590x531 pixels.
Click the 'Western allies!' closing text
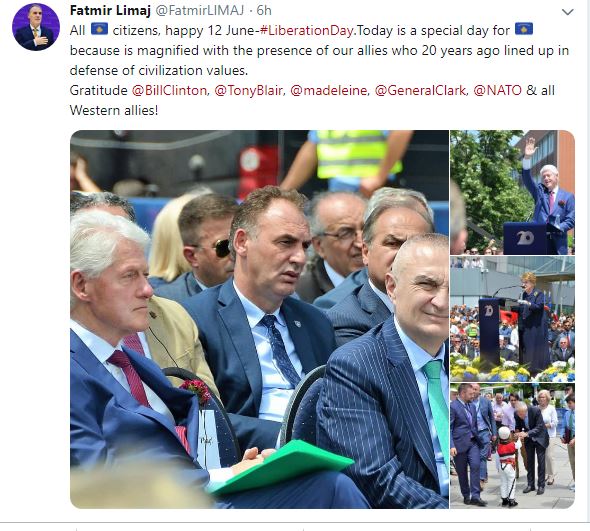tap(114, 110)
